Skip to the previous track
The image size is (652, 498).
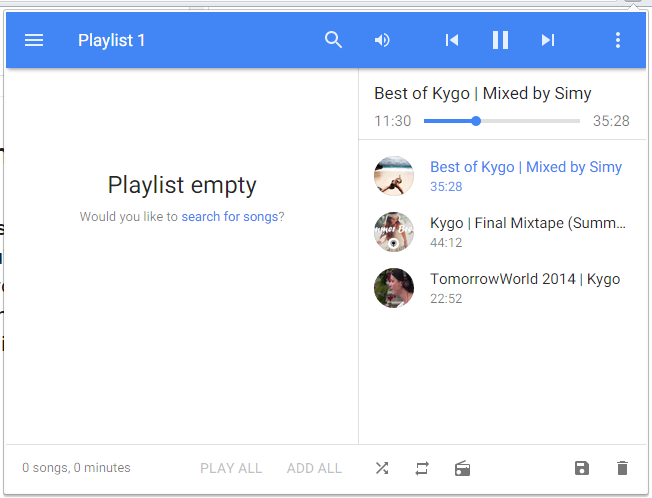[x=452, y=40]
